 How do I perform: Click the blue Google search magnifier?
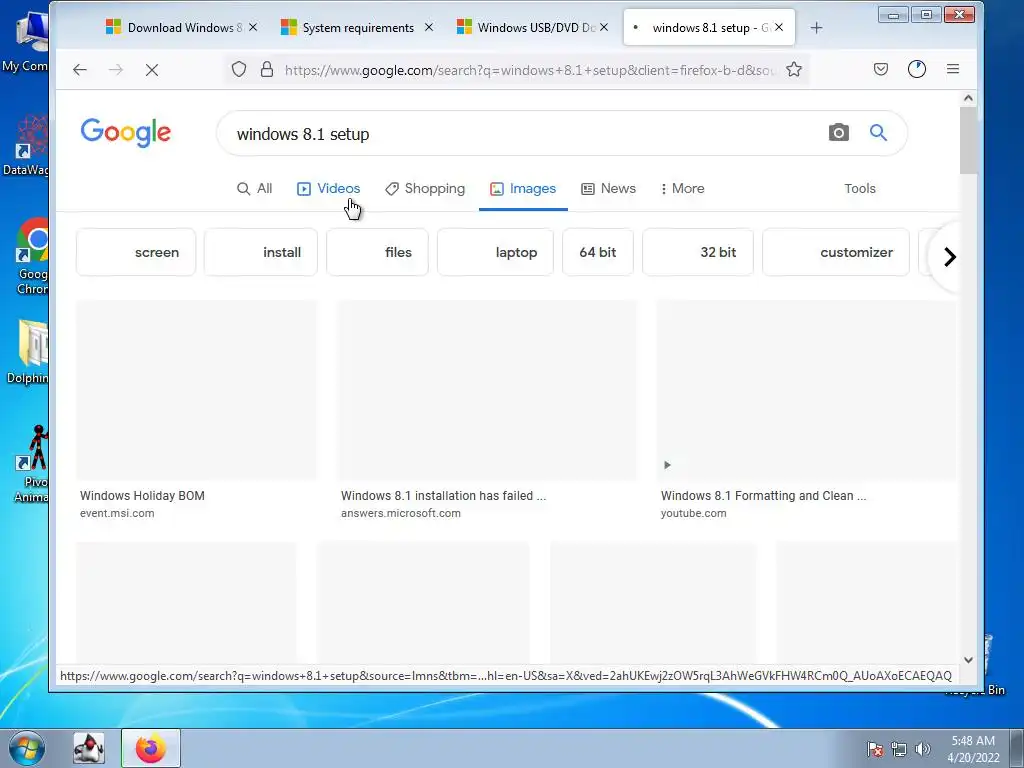878,133
